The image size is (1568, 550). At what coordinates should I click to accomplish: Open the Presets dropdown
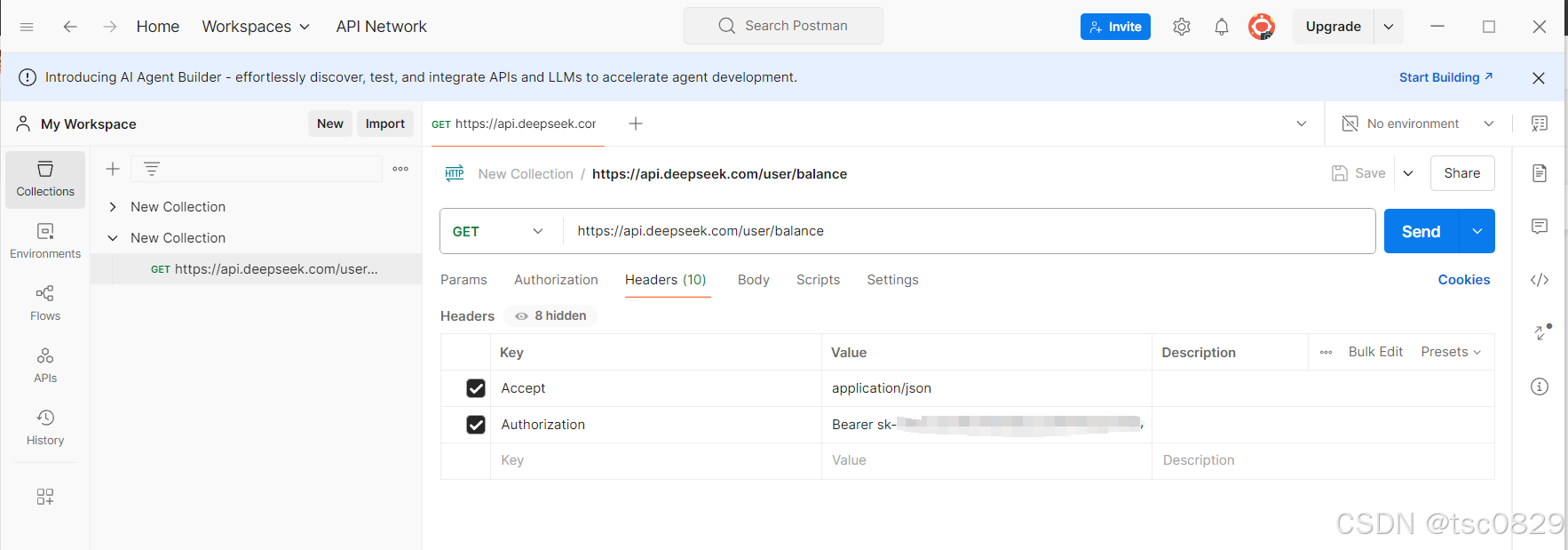1451,352
